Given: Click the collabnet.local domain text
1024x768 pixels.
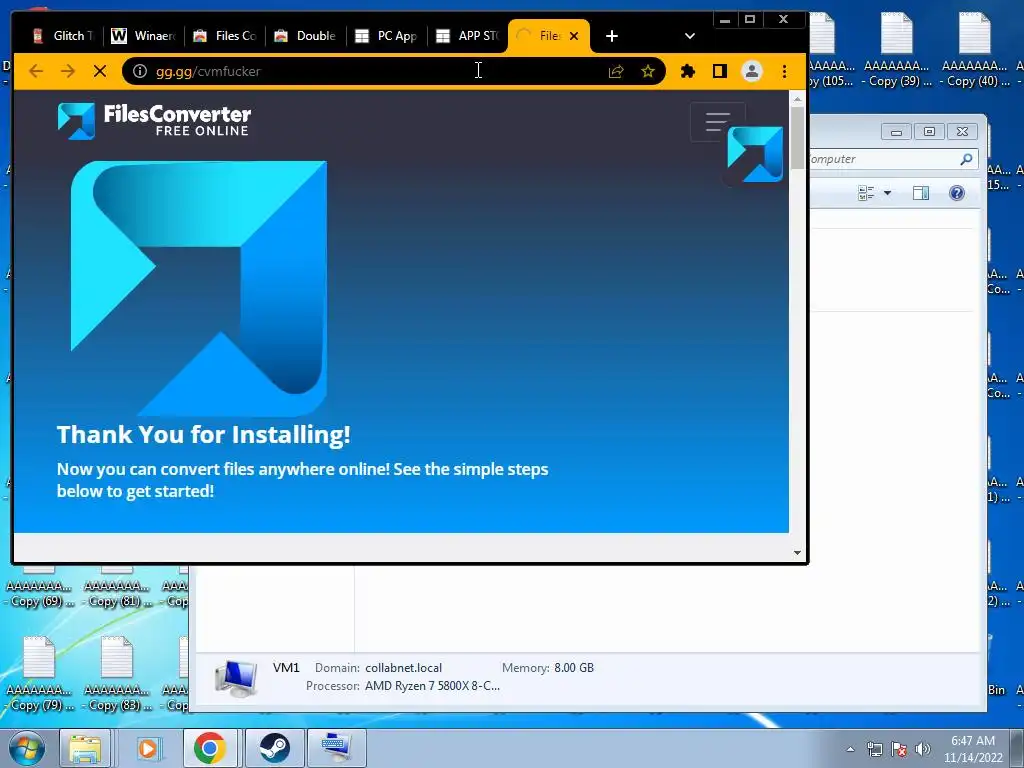Looking at the screenshot, I should 403,667.
